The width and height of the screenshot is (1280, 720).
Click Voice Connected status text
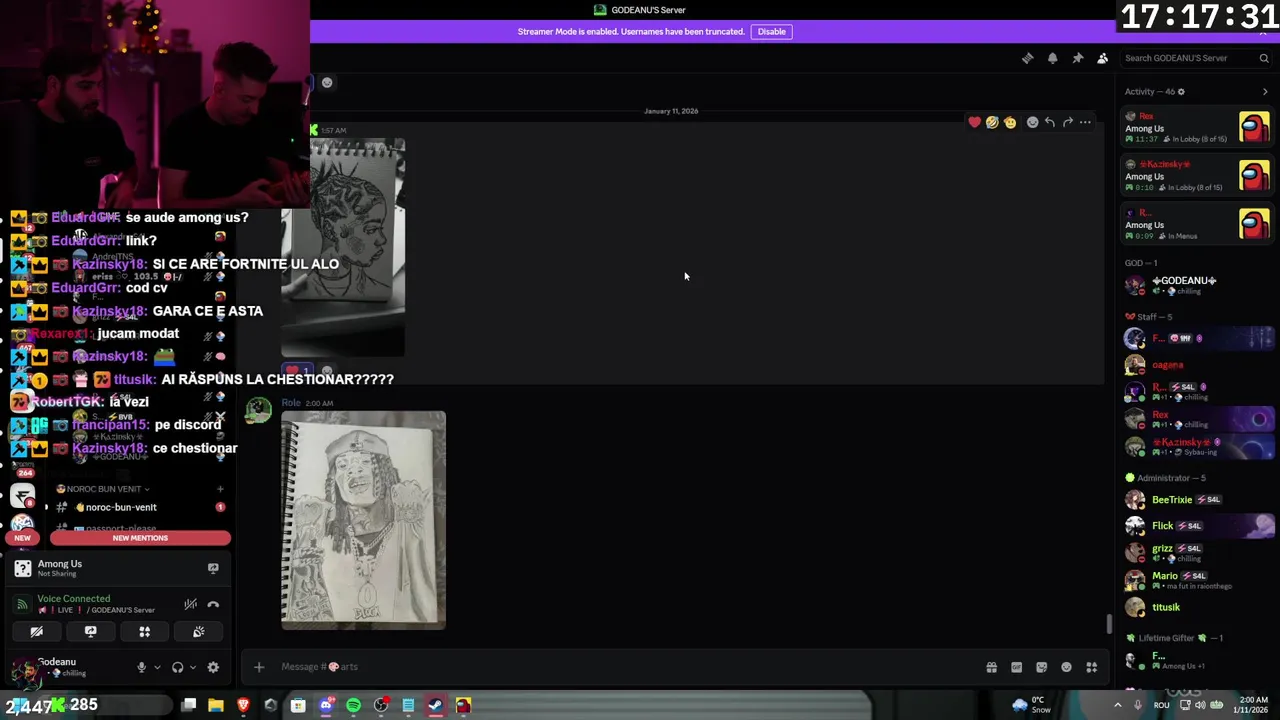pos(73,599)
